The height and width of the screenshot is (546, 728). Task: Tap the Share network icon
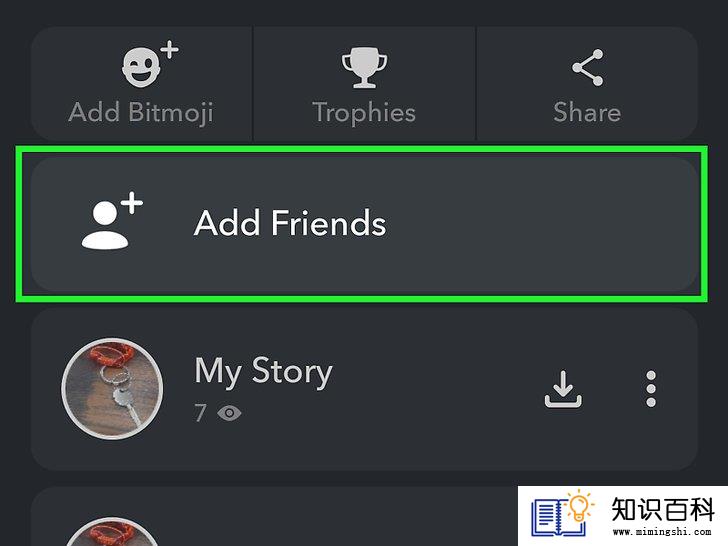click(x=588, y=67)
